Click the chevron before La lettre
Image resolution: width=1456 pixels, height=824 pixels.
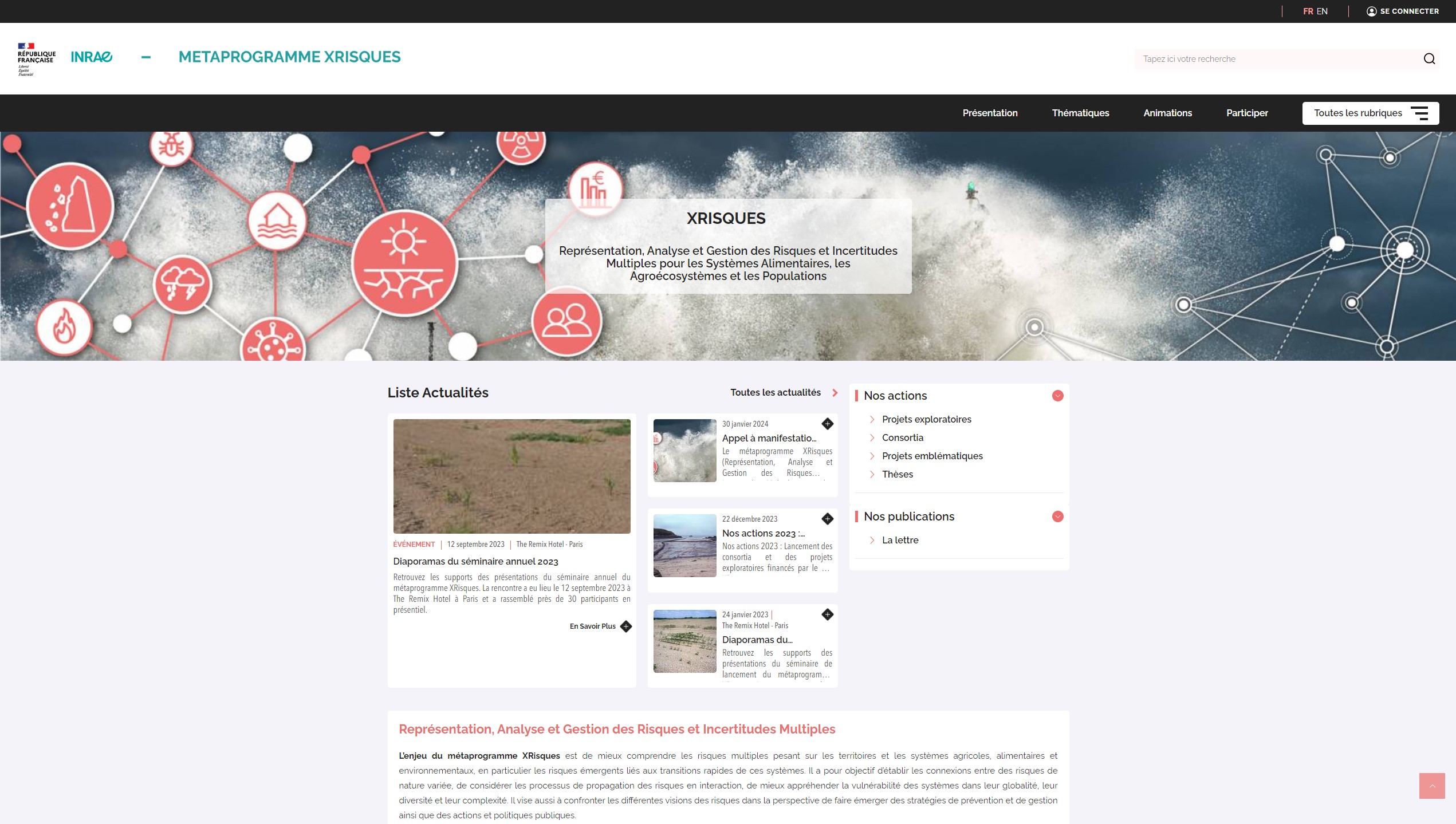coord(872,540)
